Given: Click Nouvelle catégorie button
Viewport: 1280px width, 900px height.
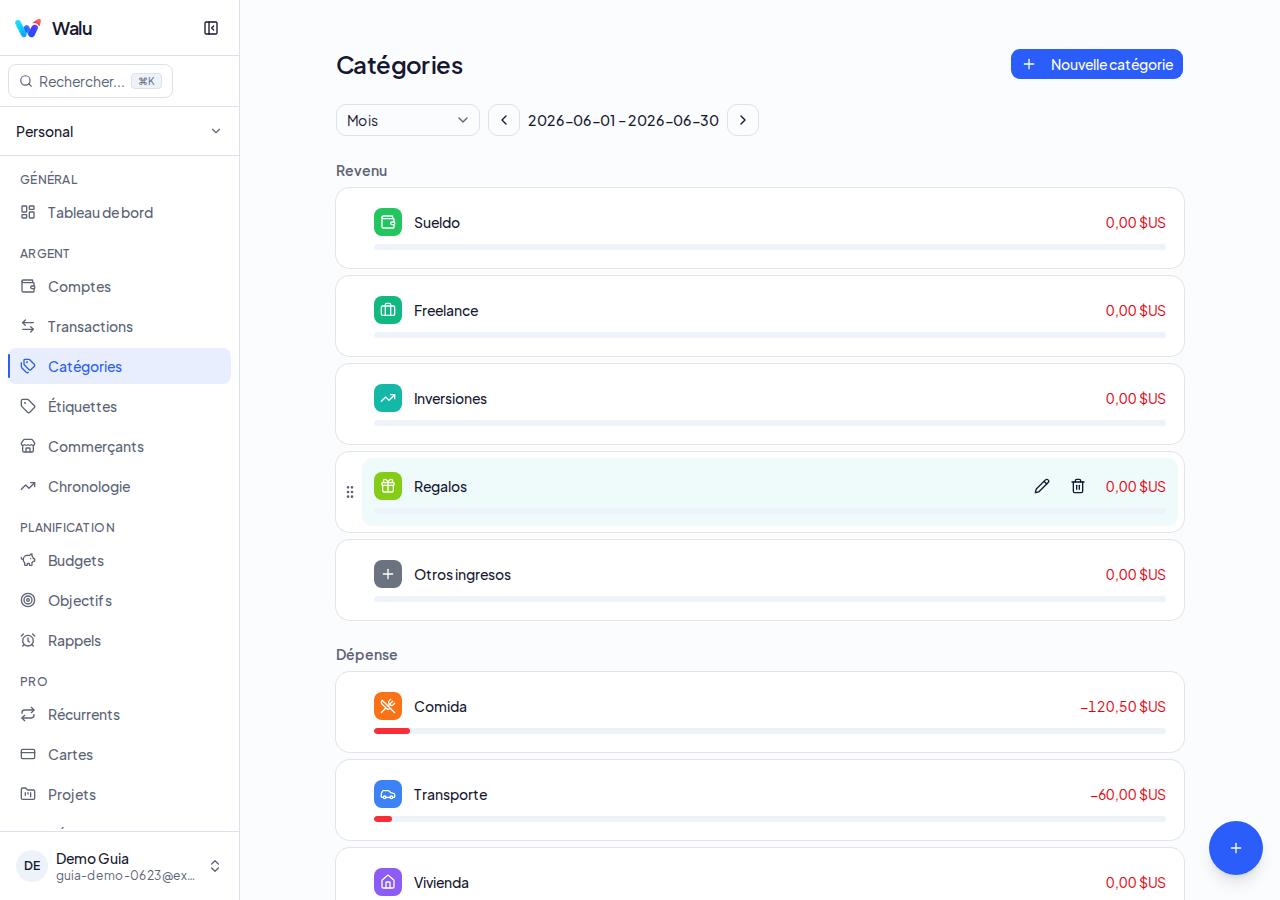Looking at the screenshot, I should 1097,64.
